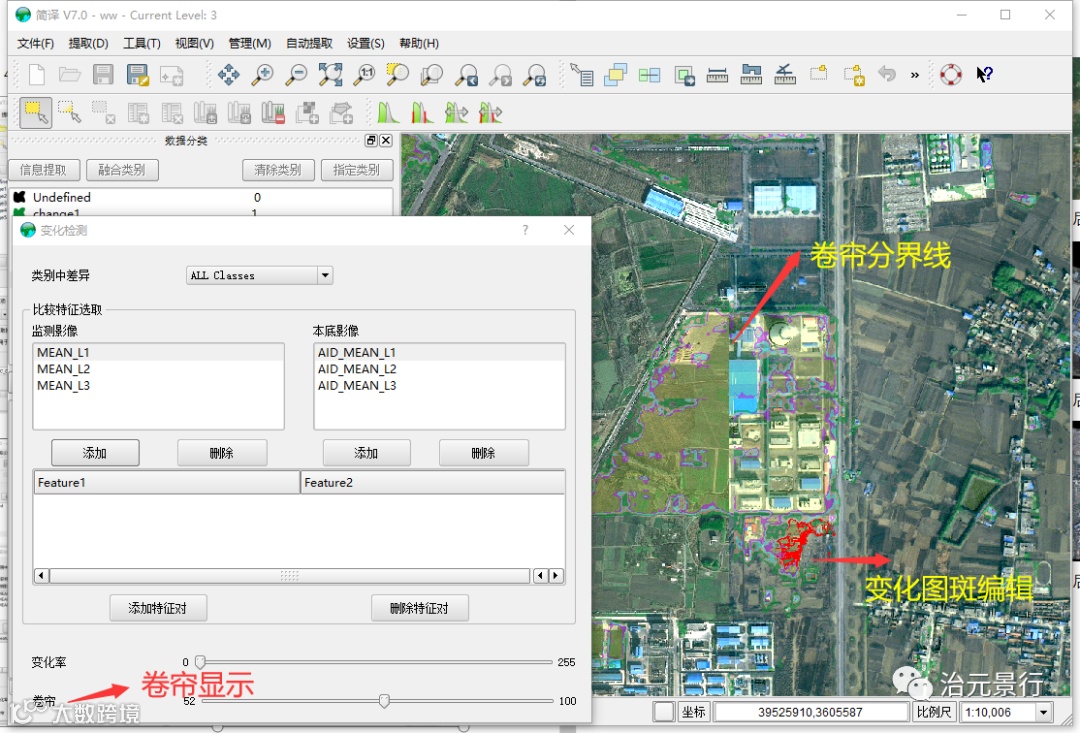This screenshot has height=733, width=1080.
Task: Toggle the checkbox left of 坐标
Action: point(663,712)
